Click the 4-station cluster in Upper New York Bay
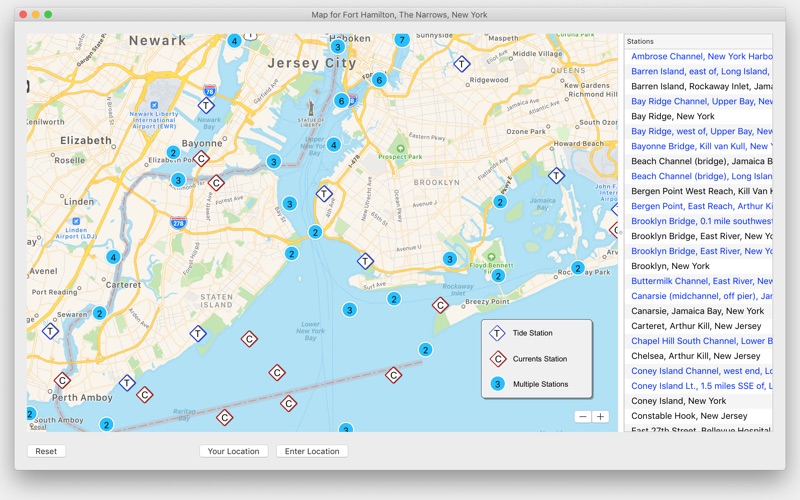The height and width of the screenshot is (500, 800). (334, 145)
